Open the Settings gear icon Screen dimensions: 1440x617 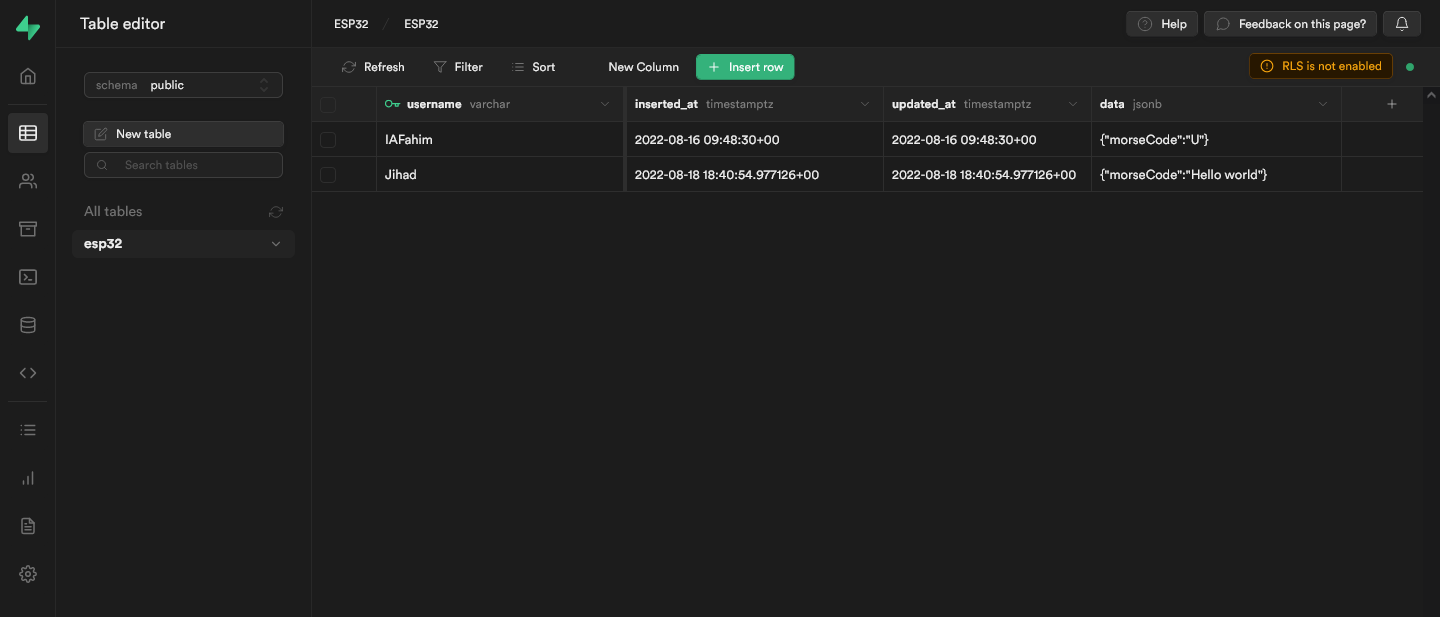[x=28, y=574]
